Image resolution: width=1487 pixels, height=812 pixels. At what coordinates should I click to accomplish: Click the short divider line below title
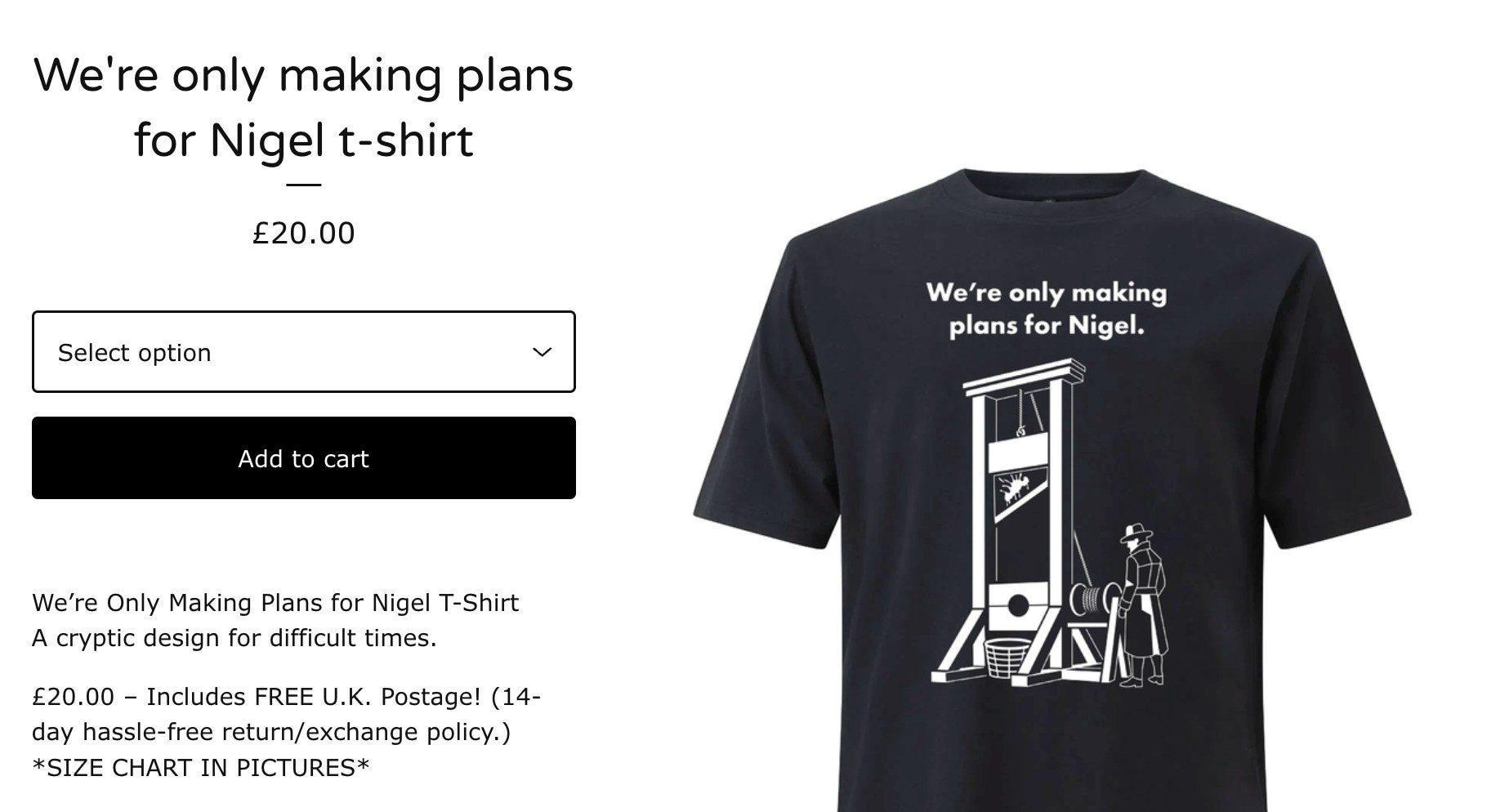click(x=304, y=185)
